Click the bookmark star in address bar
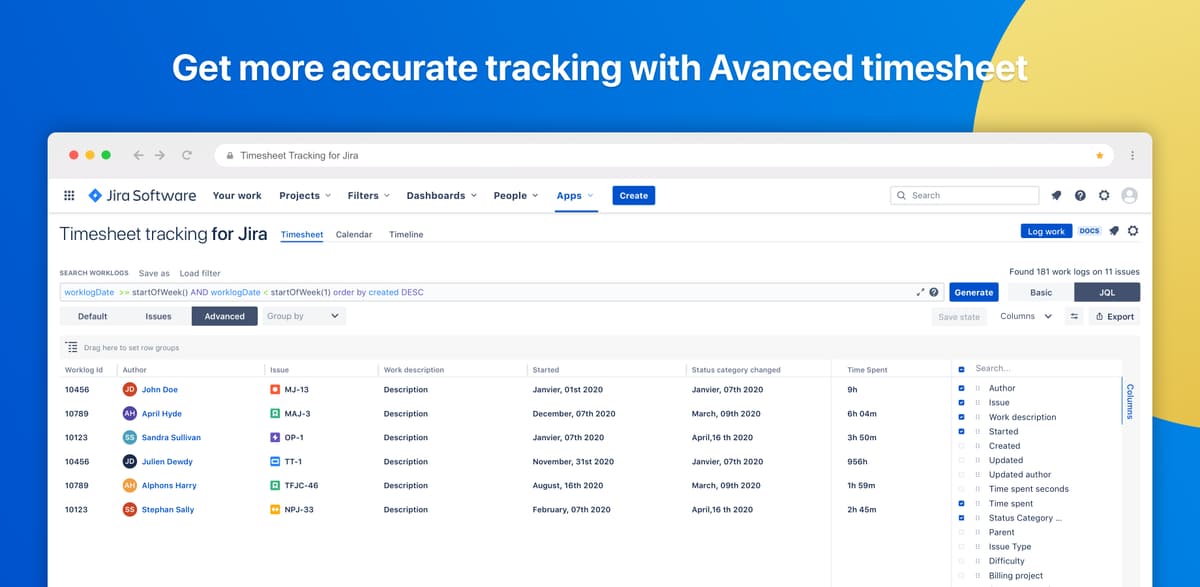Viewport: 1200px width, 587px height. 1100,155
